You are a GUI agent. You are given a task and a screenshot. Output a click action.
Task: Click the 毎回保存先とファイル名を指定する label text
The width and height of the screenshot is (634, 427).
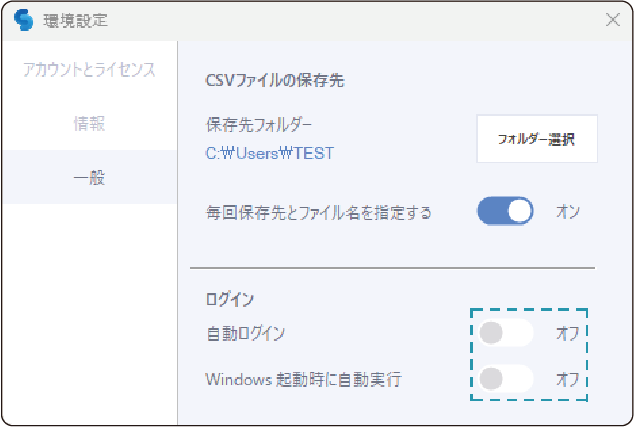pos(318,213)
